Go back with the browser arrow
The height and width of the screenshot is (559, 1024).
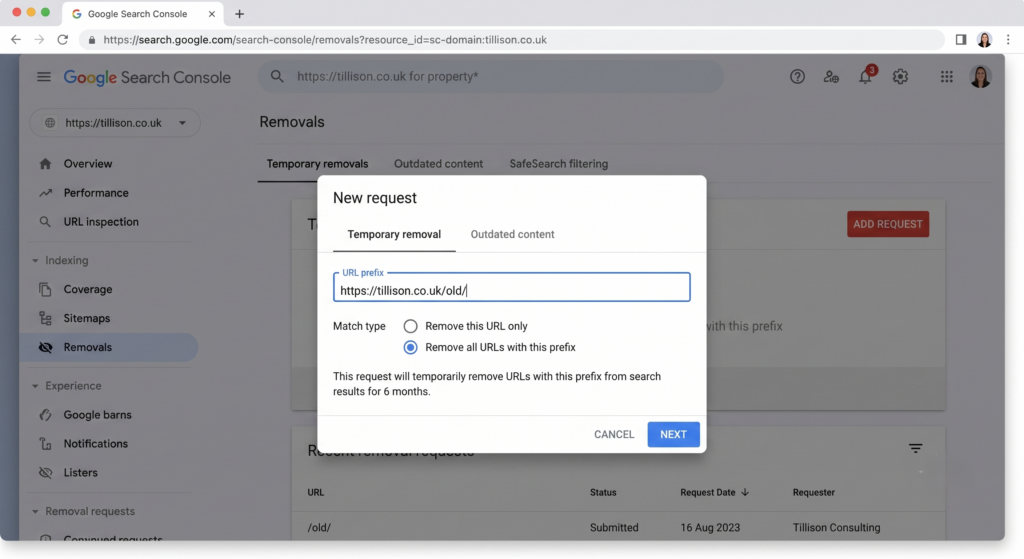(16, 40)
